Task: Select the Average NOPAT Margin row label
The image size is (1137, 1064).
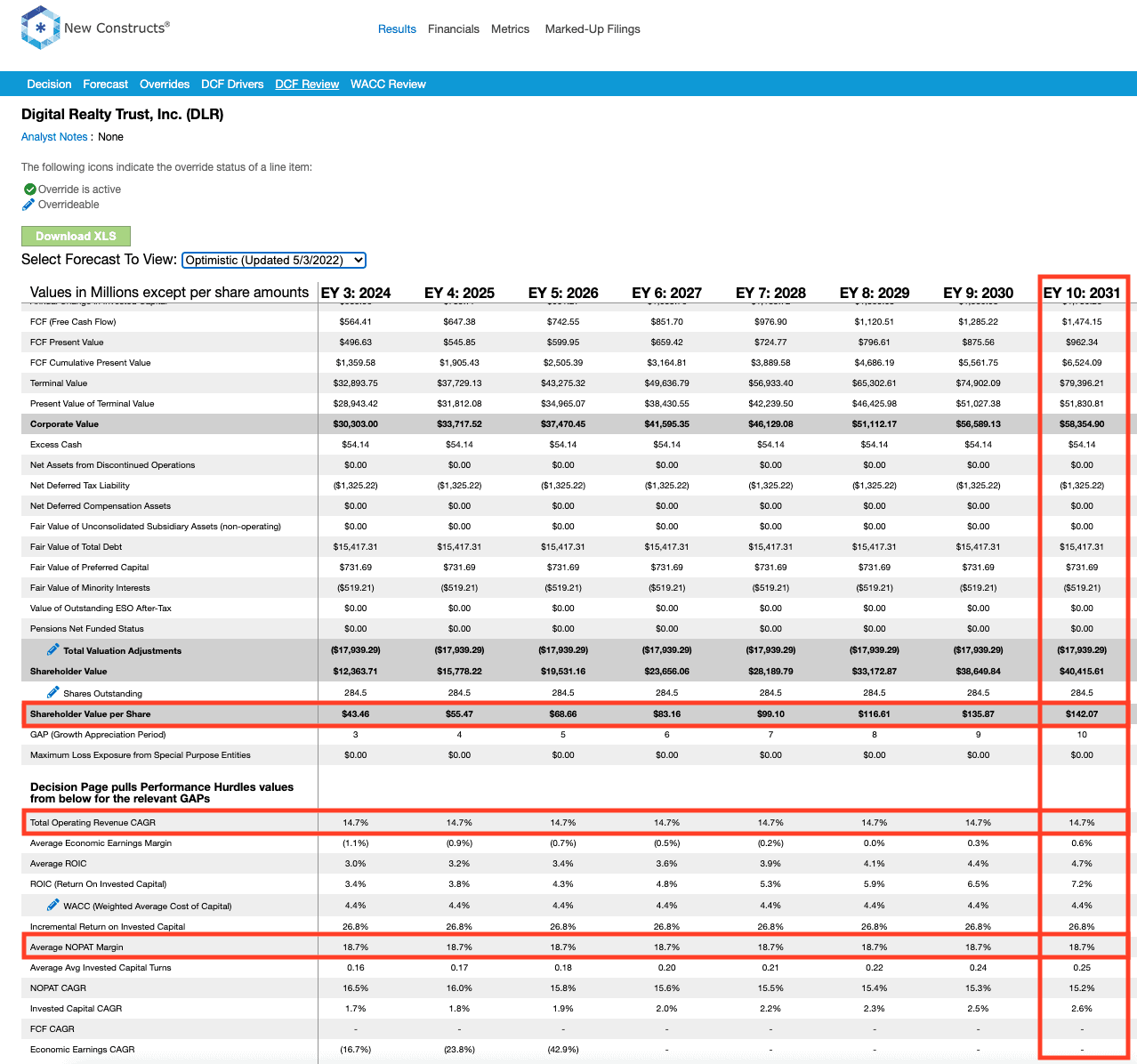Action: click(x=77, y=947)
